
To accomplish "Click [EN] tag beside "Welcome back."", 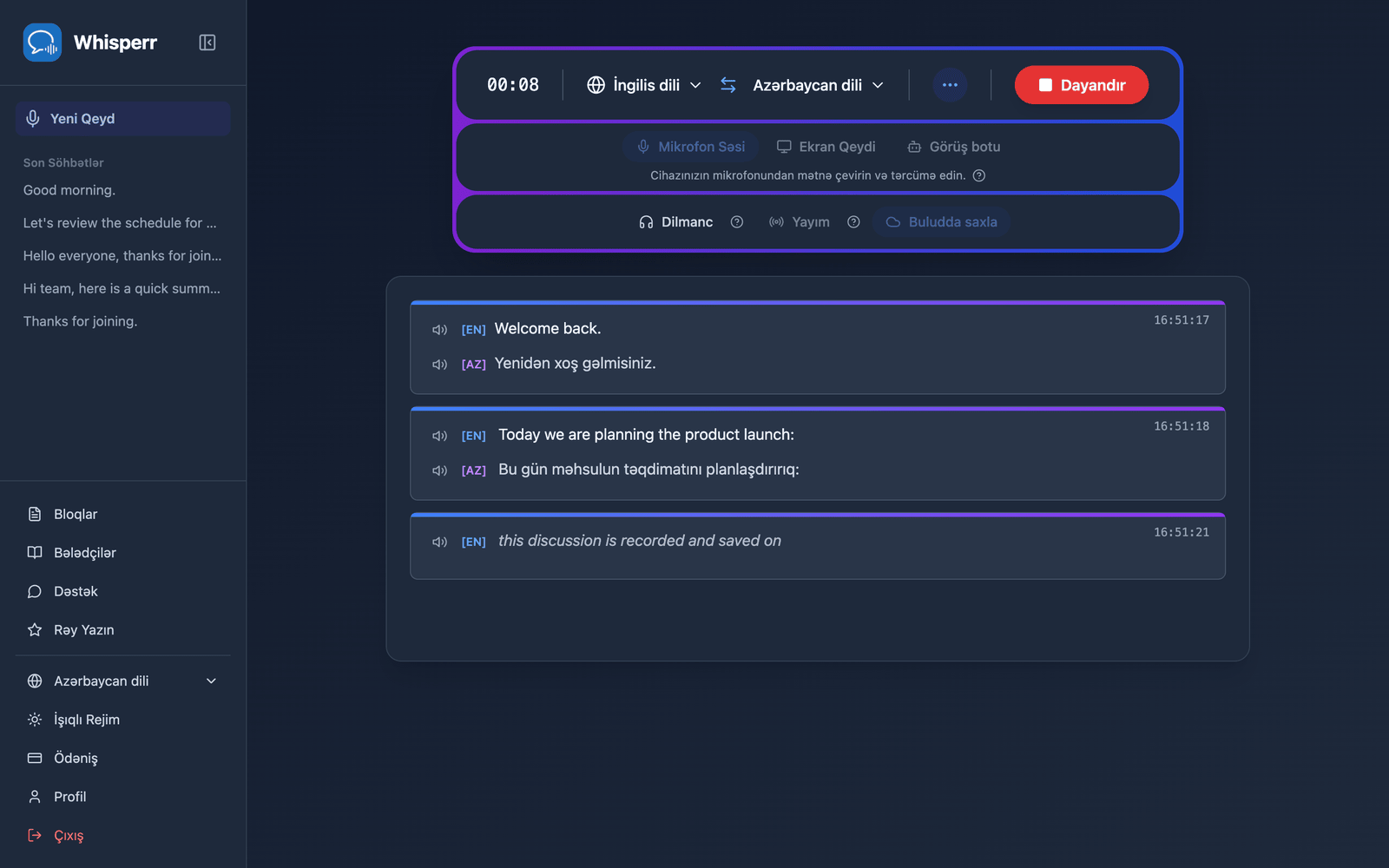I will (473, 330).
